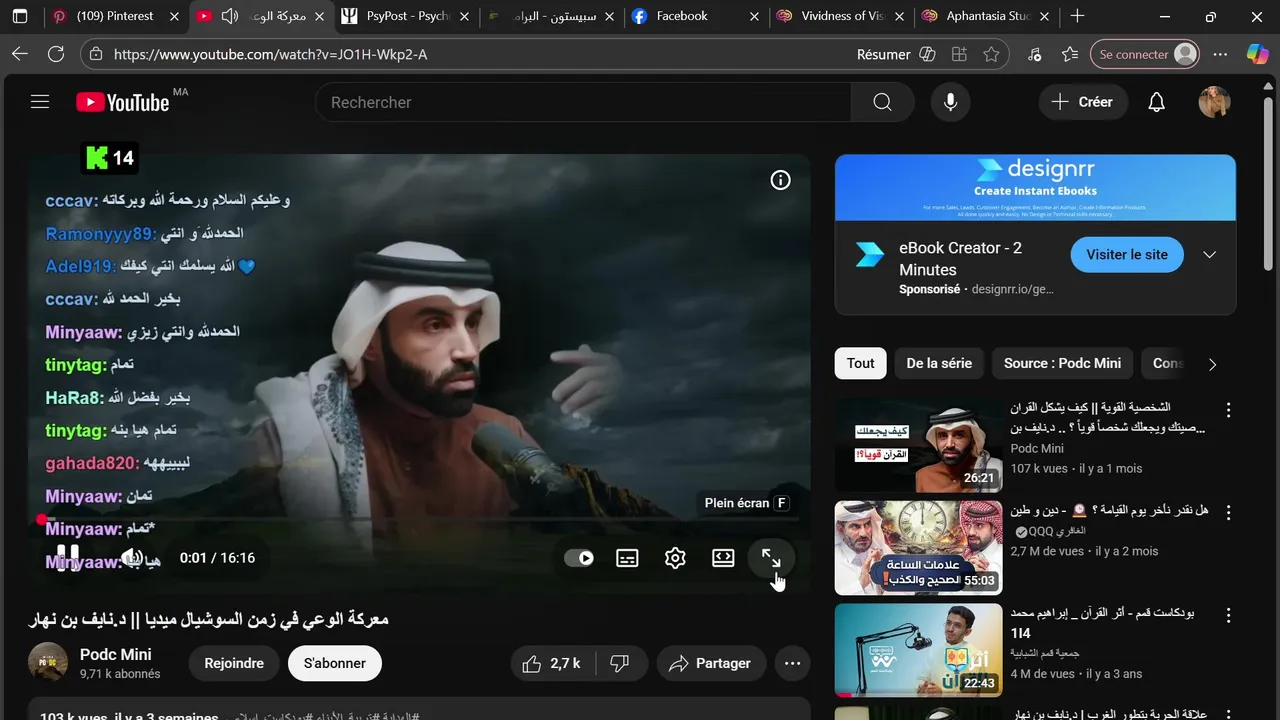
Task: Open the 26:21 recommended video thumbnail
Action: [918, 446]
